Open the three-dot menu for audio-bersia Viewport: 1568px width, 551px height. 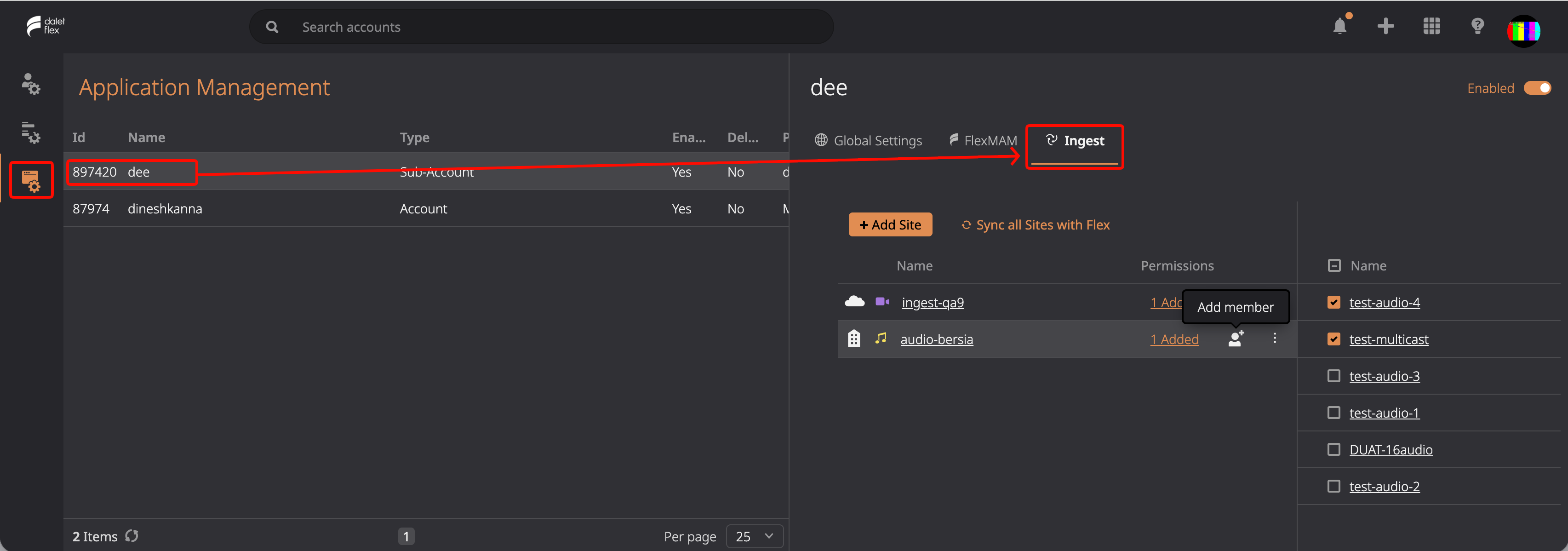(1275, 339)
